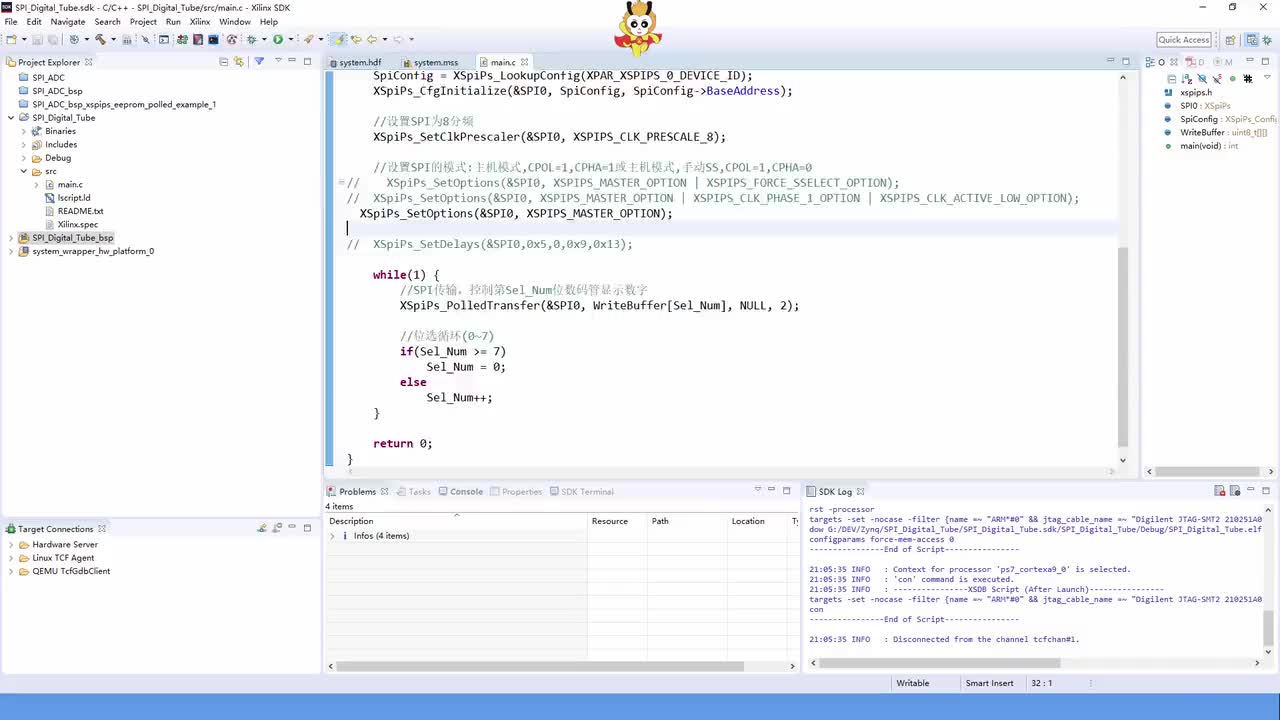Expand the Debug folder
This screenshot has height=720, width=1280.
24,158
